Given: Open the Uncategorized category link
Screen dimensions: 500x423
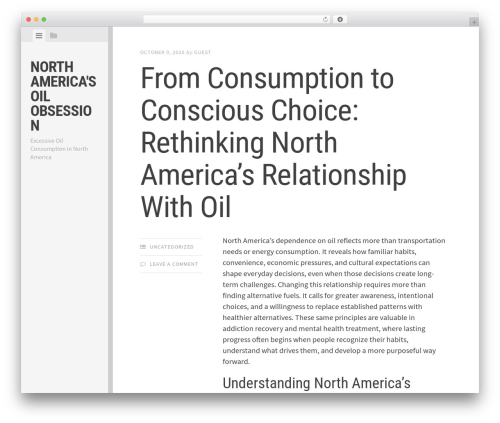Looking at the screenshot, I should [172, 247].
